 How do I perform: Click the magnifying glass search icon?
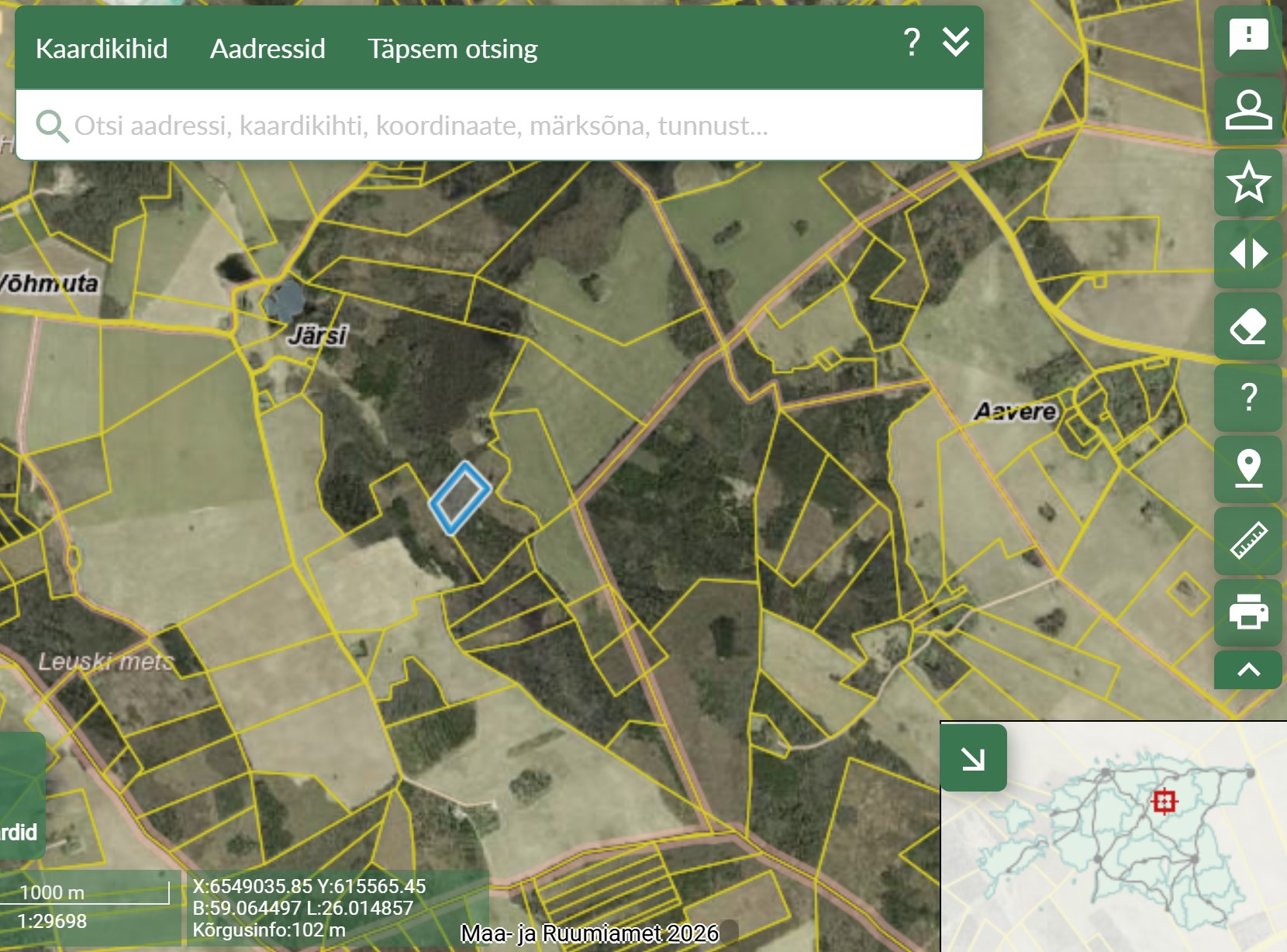click(52, 126)
